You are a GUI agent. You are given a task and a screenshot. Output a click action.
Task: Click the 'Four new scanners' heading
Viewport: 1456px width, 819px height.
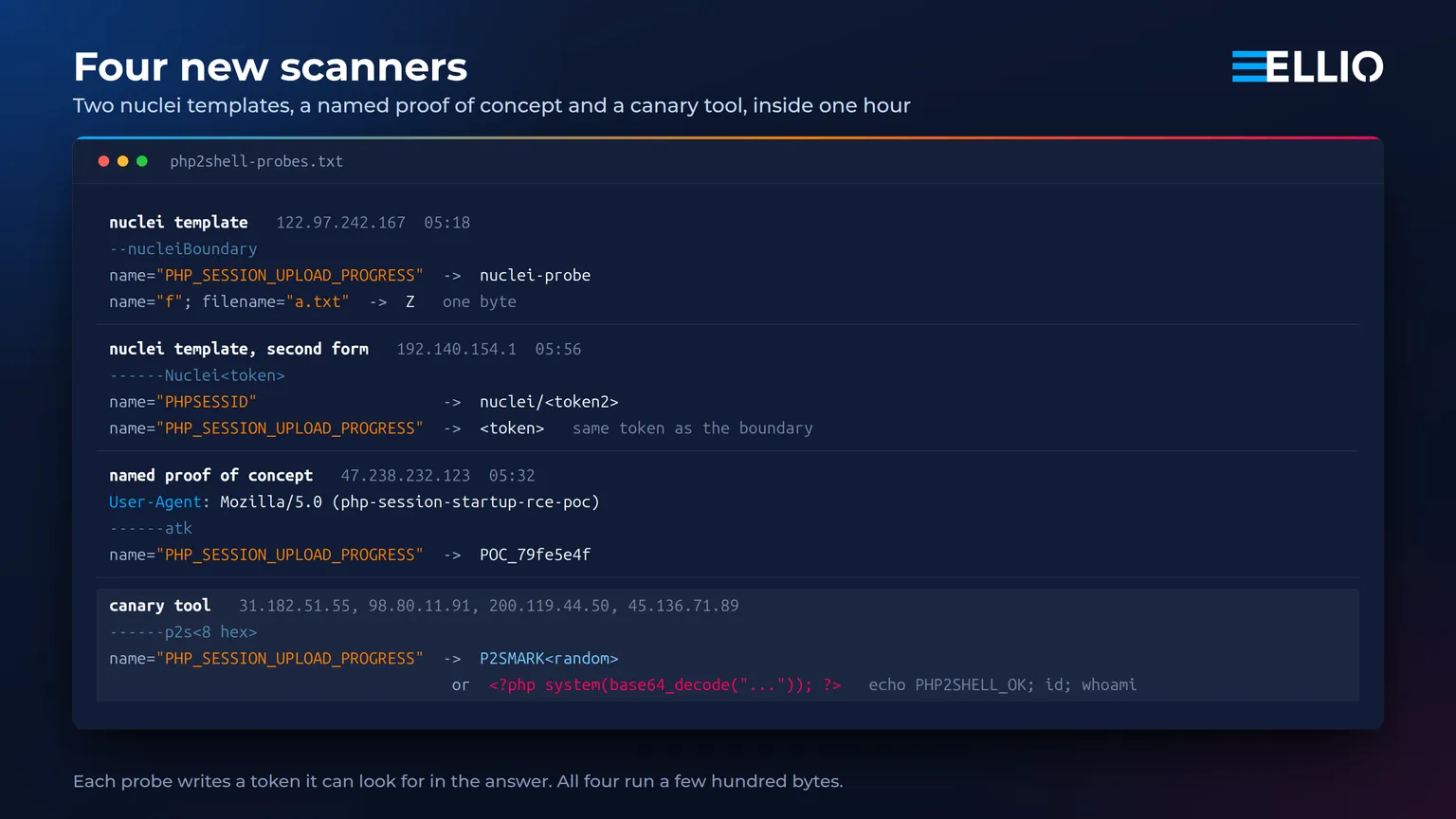tap(270, 67)
